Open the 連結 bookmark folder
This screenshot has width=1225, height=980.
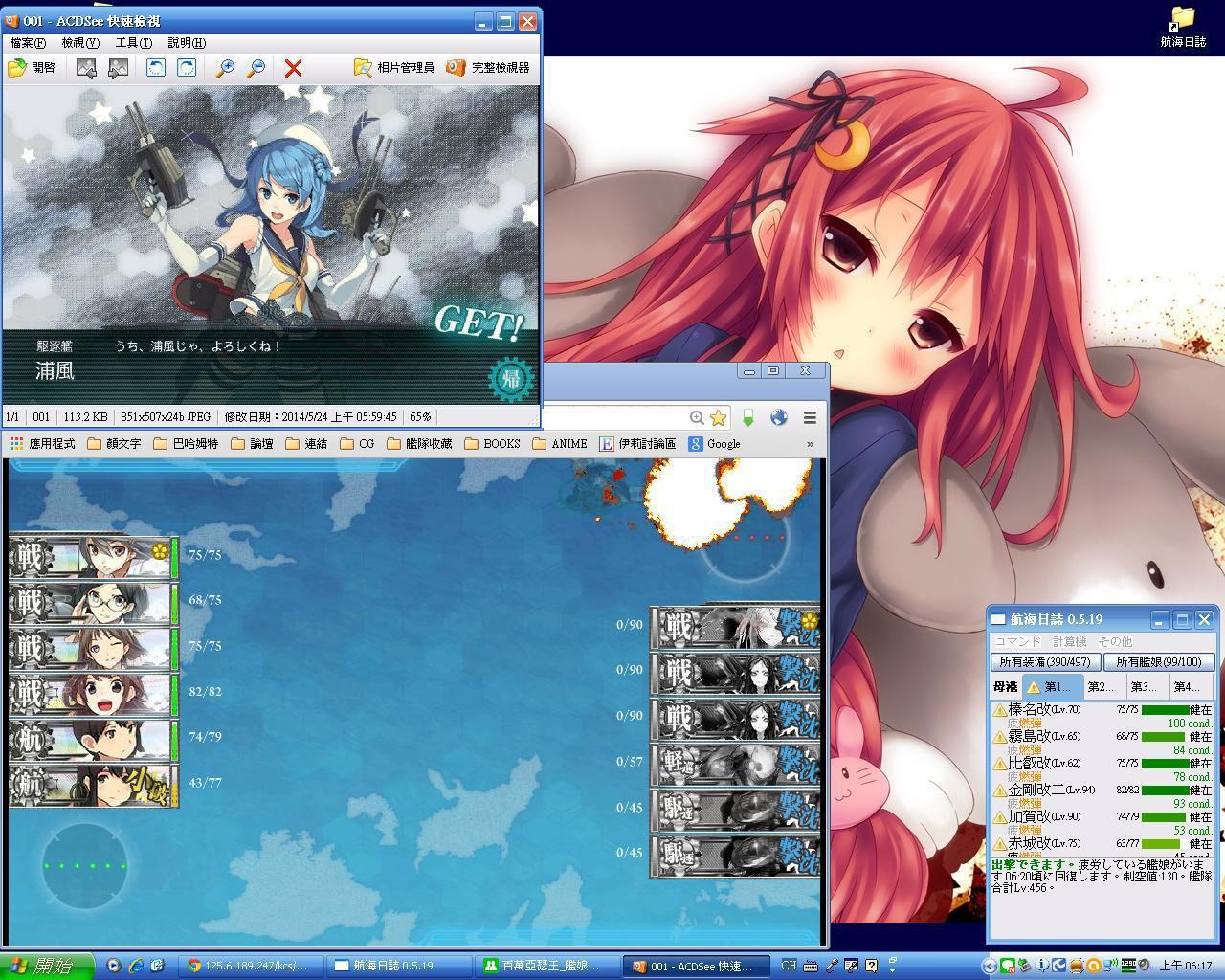click(306, 444)
